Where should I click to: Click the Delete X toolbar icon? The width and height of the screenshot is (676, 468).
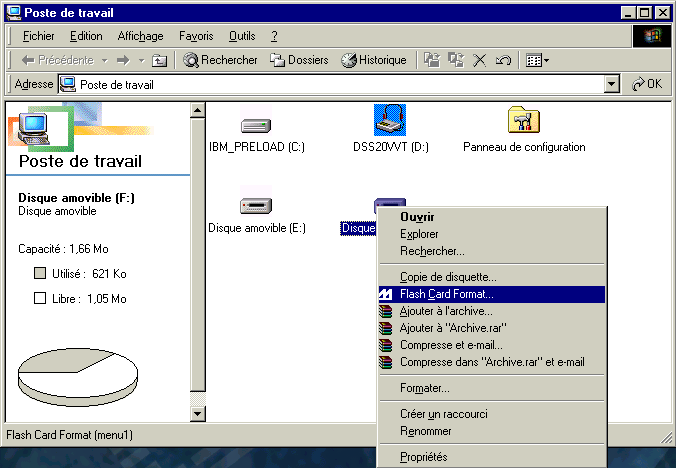479,60
